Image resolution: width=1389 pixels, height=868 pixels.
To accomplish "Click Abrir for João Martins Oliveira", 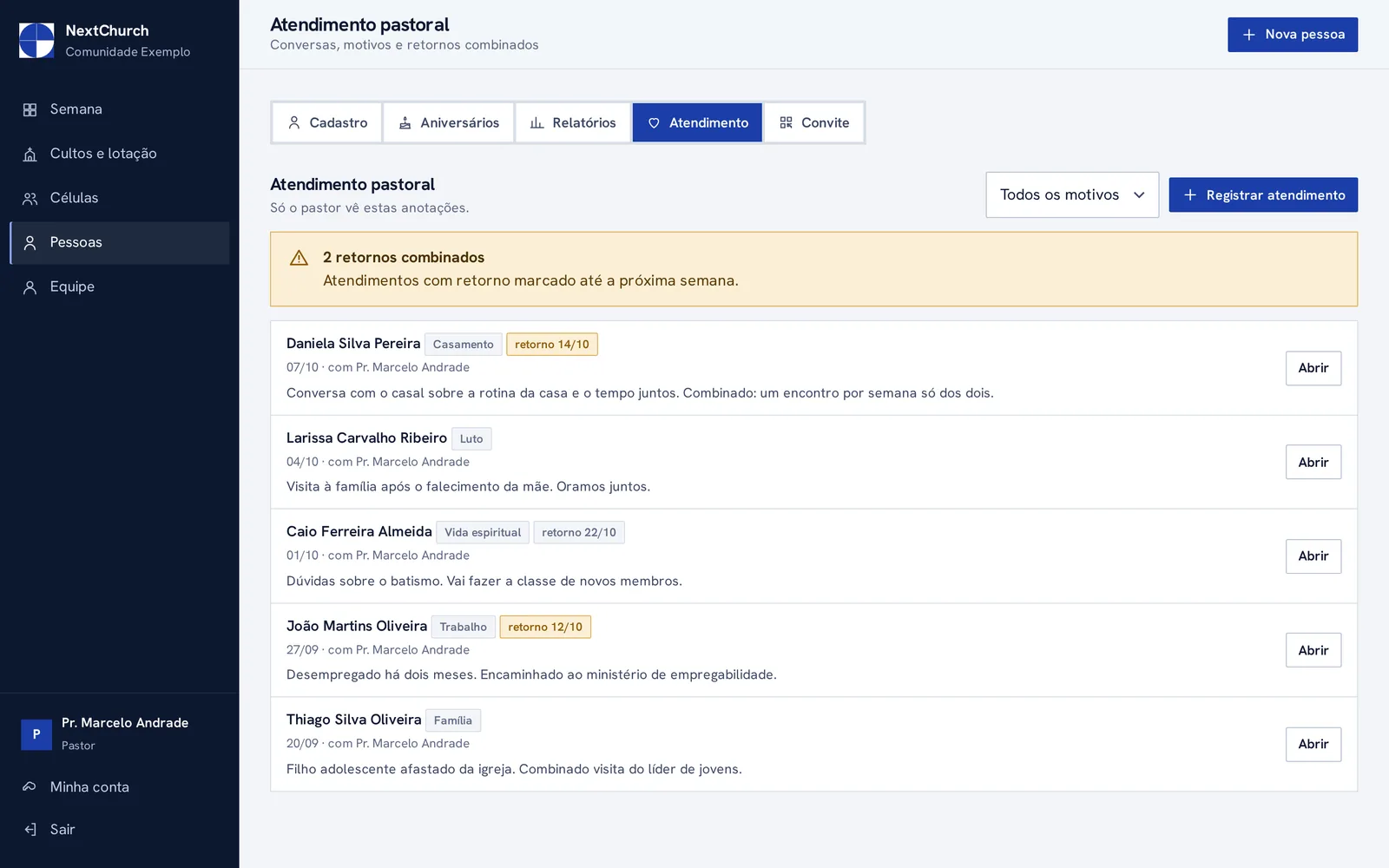I will tap(1313, 650).
